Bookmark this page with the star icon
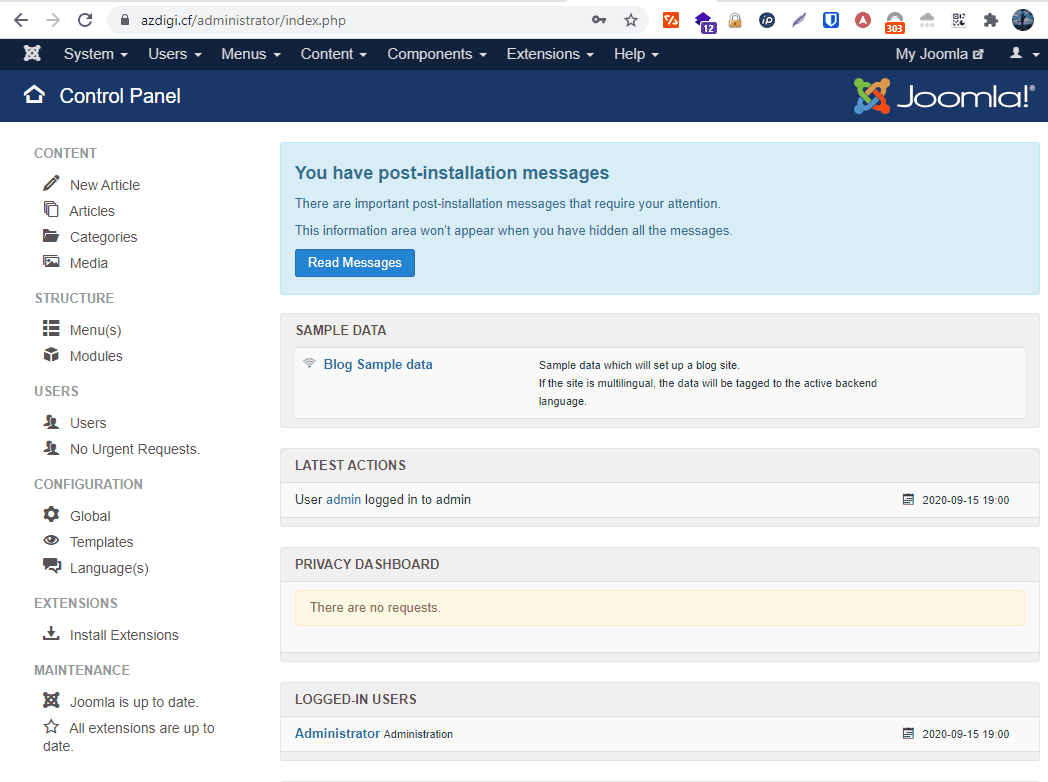Viewport: 1048px width, 782px height. [x=631, y=20]
